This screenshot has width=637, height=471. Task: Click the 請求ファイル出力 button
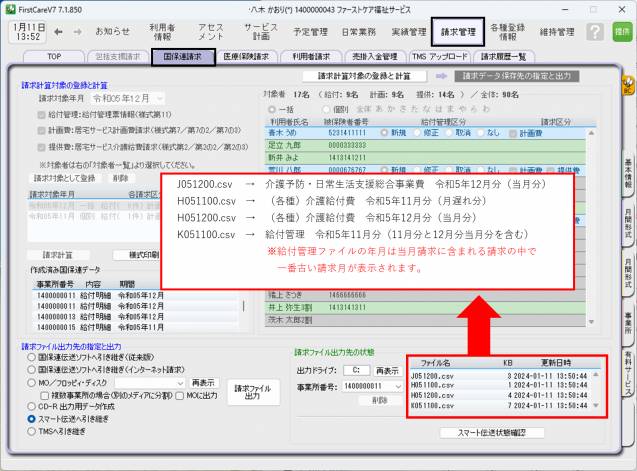pyautogui.click(x=251, y=391)
